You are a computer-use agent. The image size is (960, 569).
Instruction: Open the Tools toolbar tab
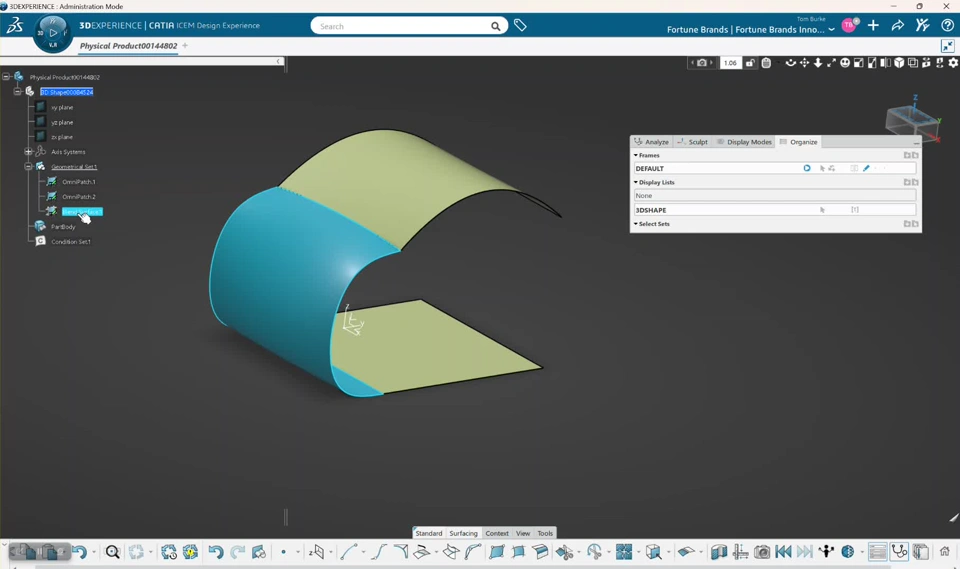pyautogui.click(x=545, y=533)
